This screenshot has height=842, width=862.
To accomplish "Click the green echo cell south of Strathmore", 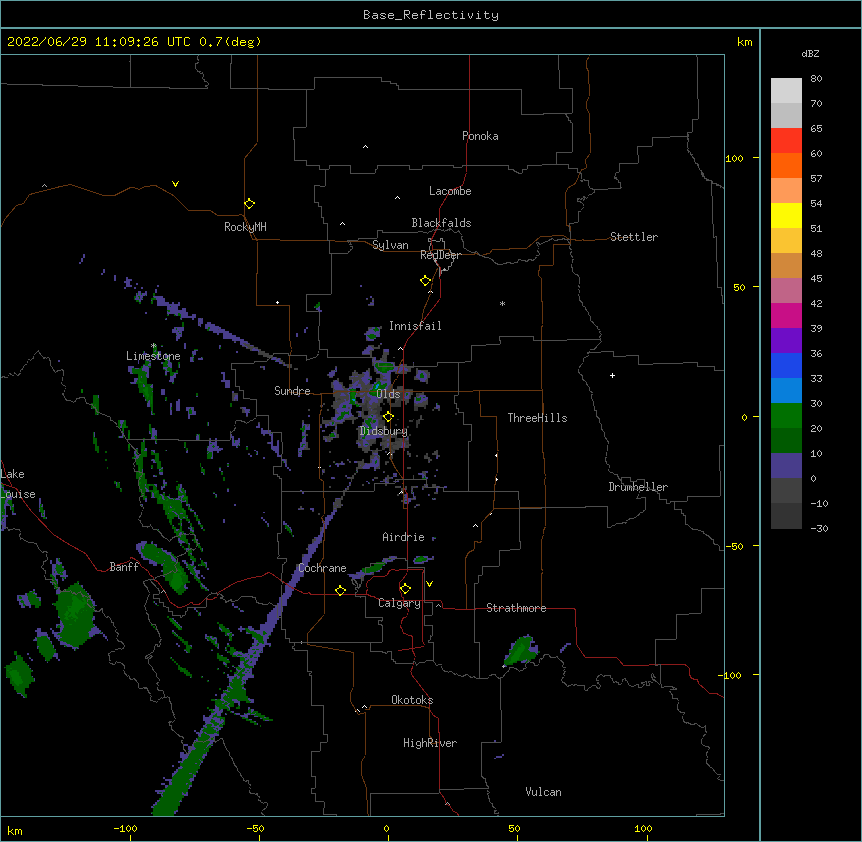I will tap(520, 651).
